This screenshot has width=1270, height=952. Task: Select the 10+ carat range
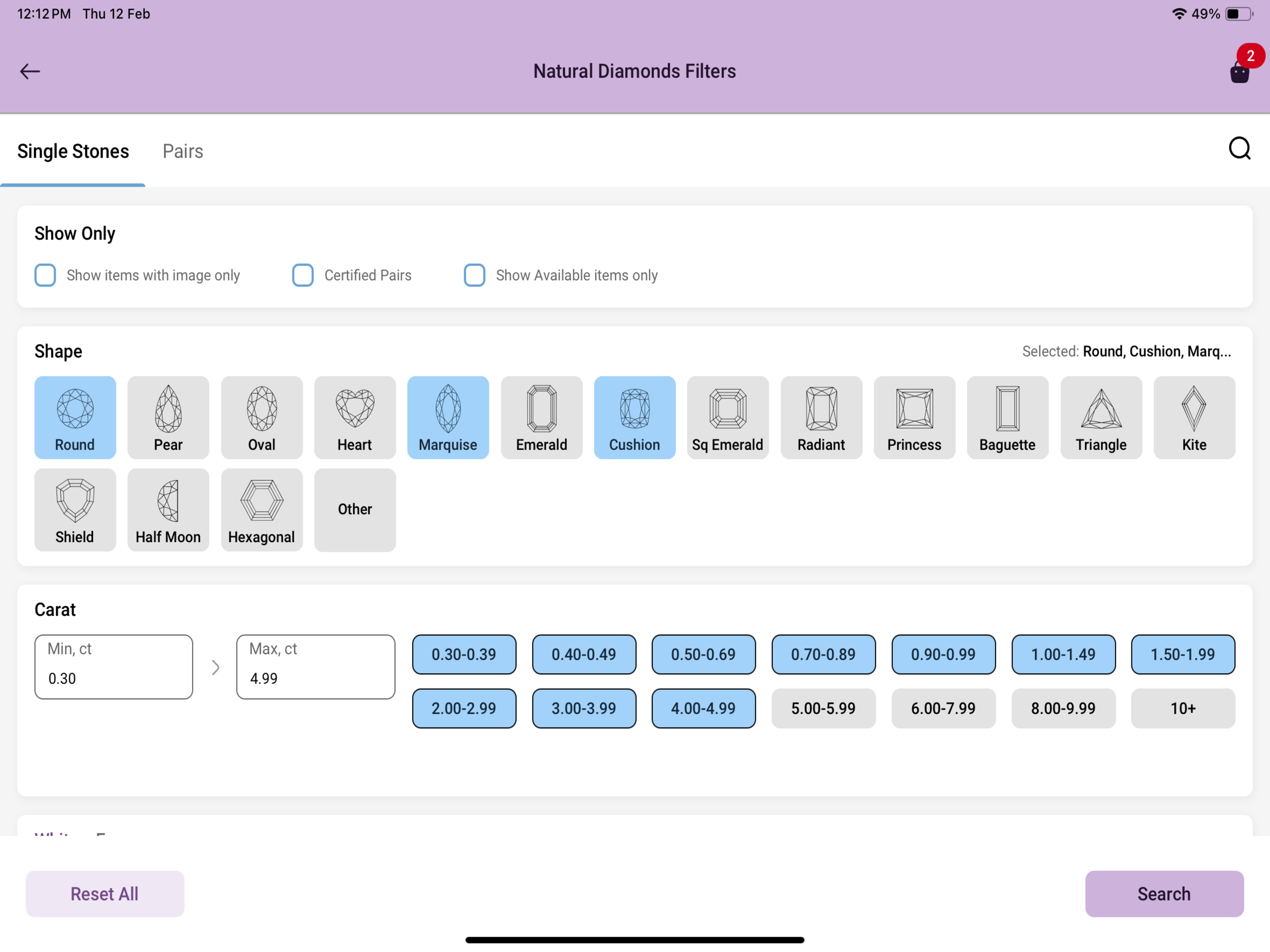[x=1183, y=708]
